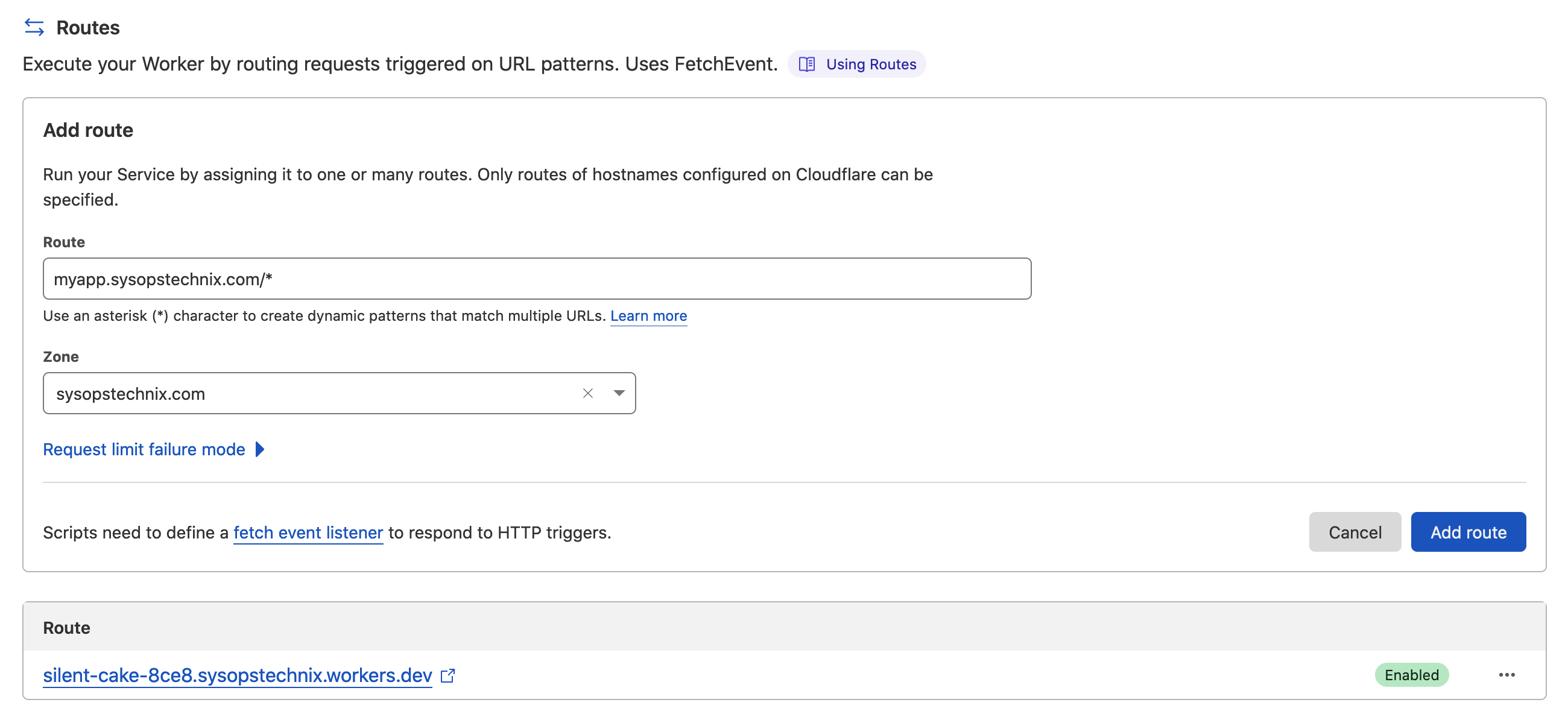
Task: Open the Learn more link about asterisk patterns
Action: 648,316
